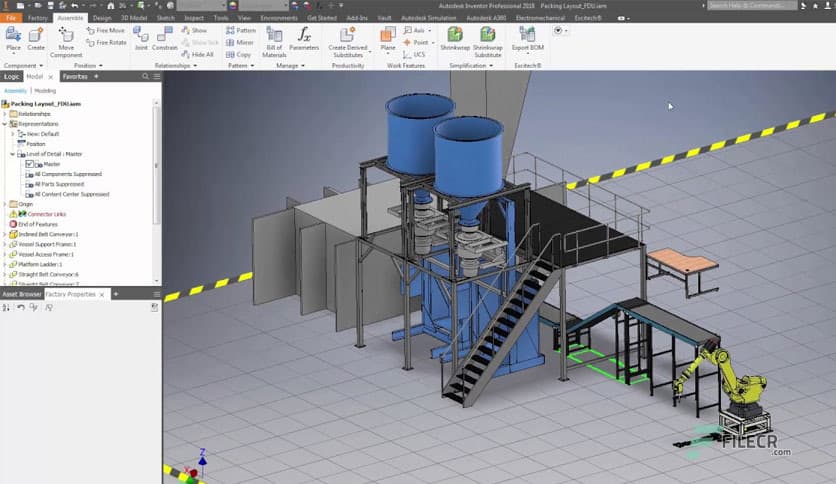Collapse Level of Detail : Master node

coord(13,154)
